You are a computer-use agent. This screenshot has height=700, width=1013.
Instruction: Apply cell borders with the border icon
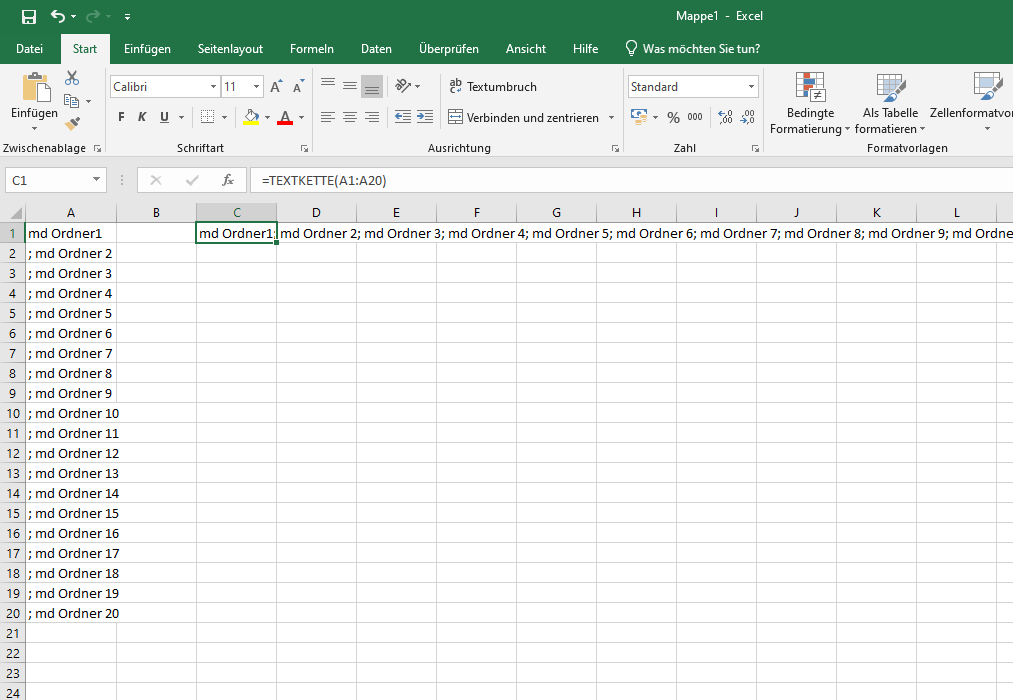(207, 117)
